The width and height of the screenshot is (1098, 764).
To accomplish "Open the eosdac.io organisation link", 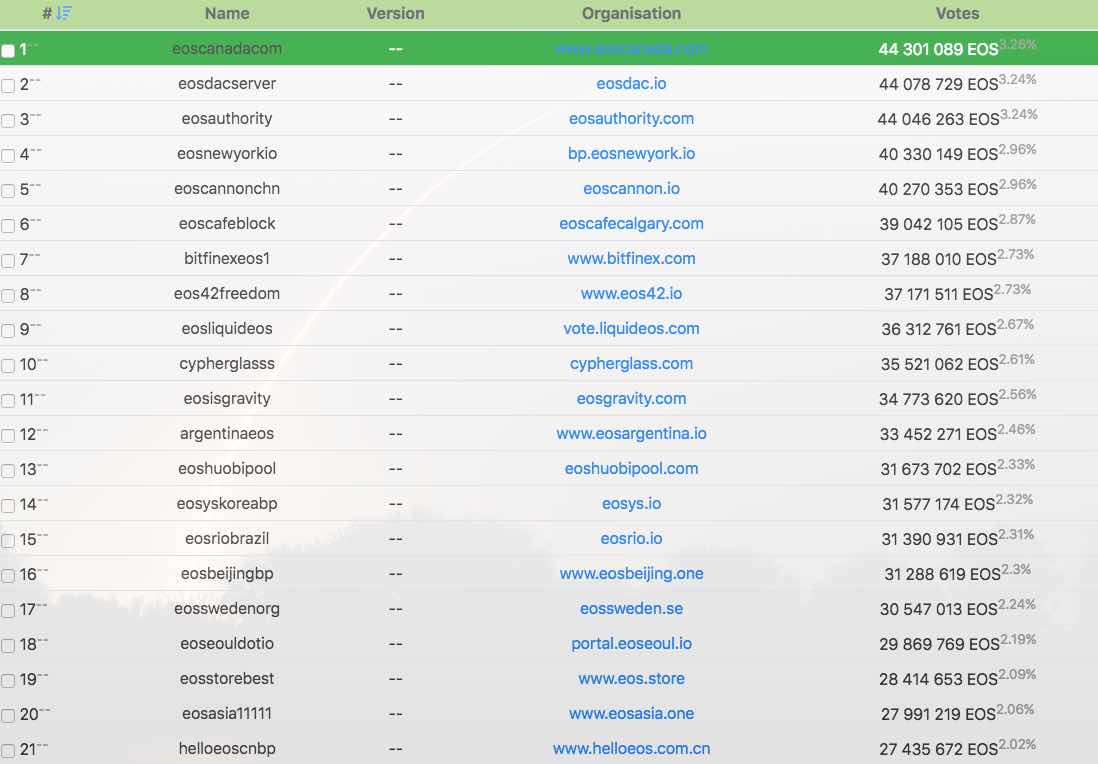I will point(631,83).
